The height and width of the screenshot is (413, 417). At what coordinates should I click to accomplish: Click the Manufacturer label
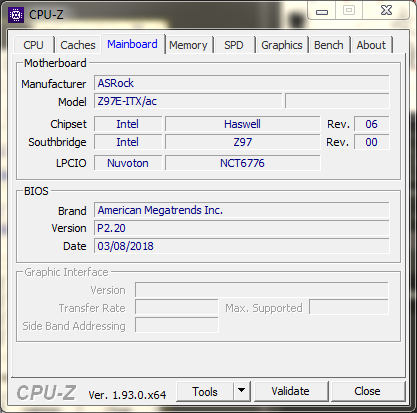pyautogui.click(x=54, y=84)
